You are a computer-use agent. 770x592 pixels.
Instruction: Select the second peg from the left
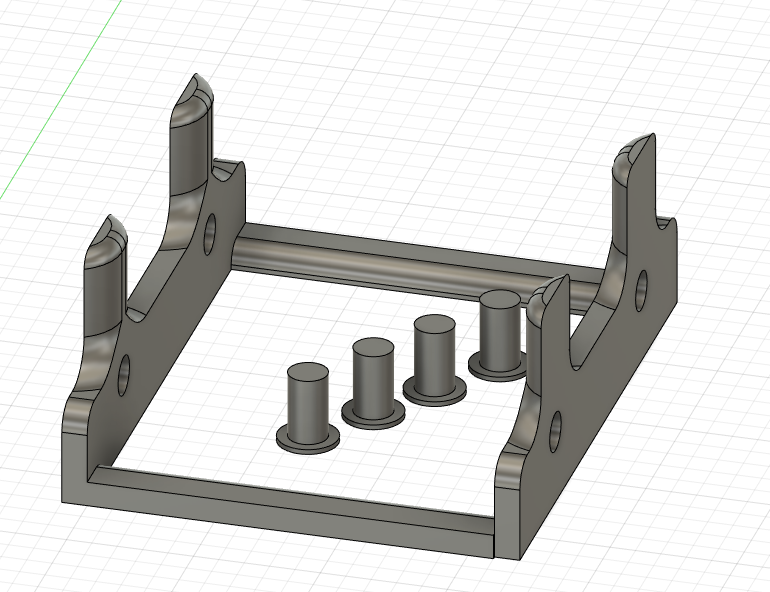point(373,384)
